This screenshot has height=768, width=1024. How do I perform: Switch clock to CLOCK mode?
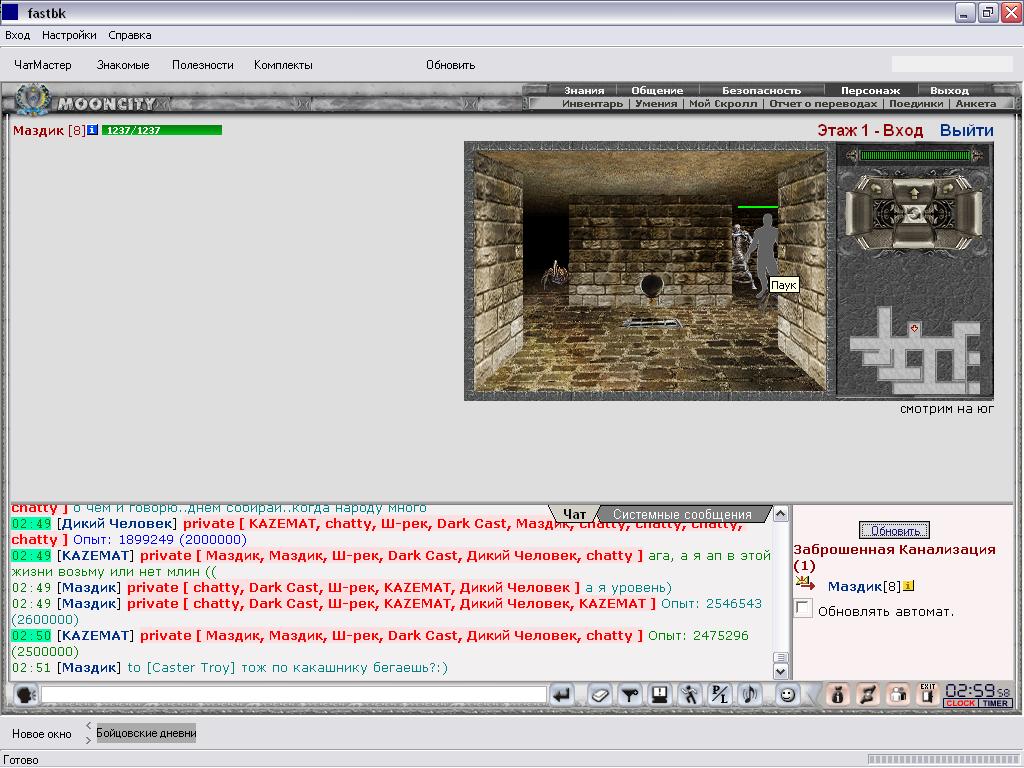(x=960, y=703)
